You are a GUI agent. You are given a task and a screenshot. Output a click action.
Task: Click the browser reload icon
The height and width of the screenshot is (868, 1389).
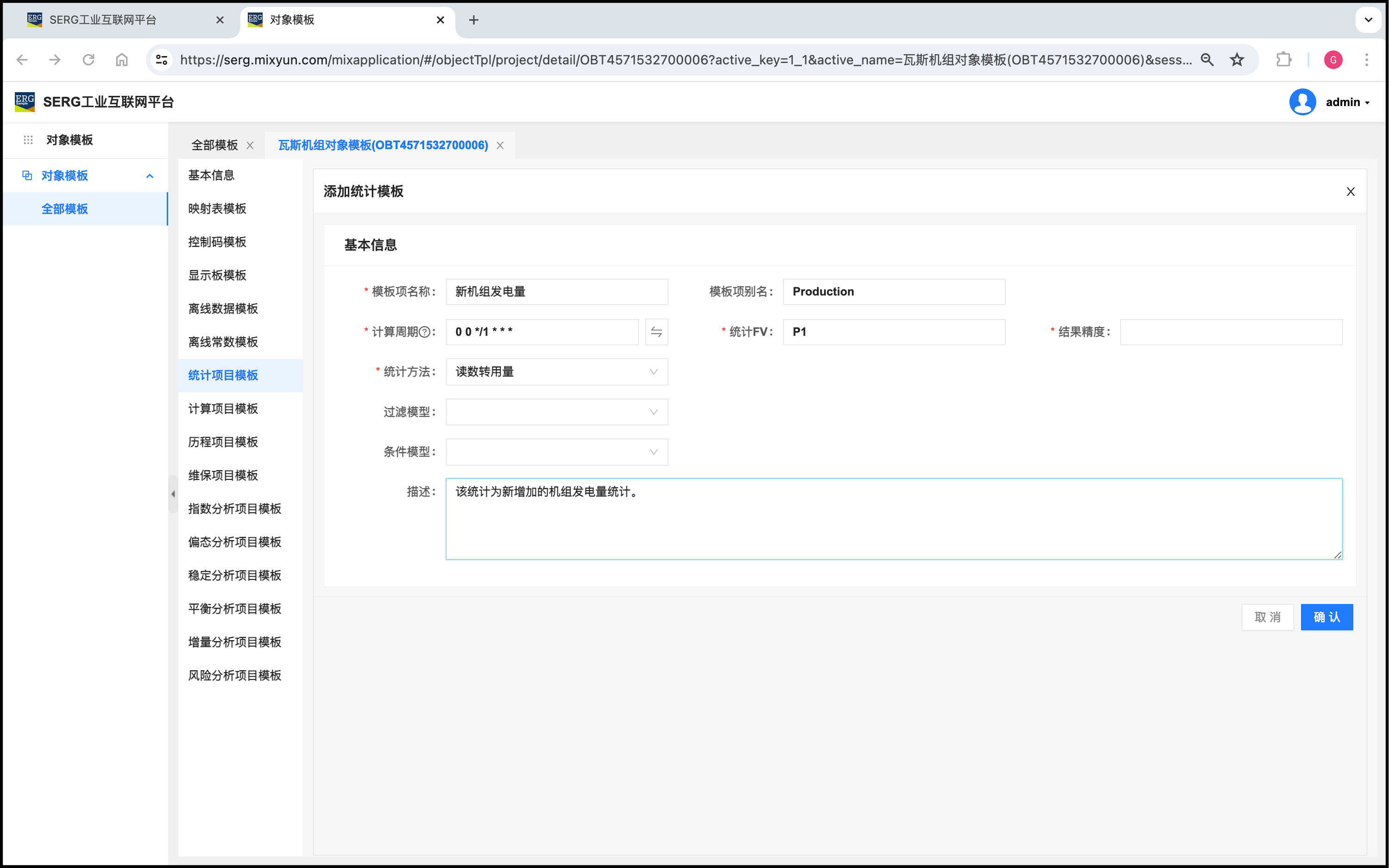click(x=88, y=60)
